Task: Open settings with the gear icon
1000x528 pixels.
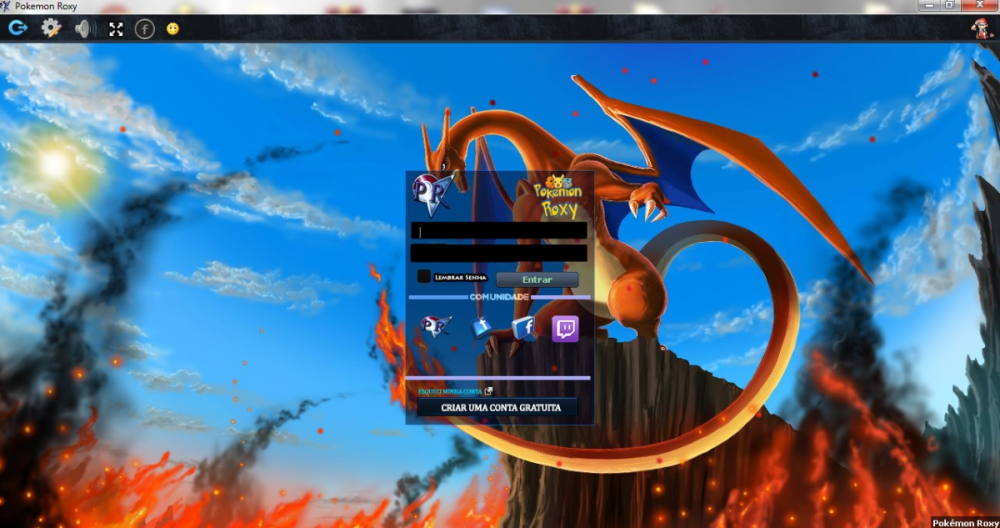Action: (50, 28)
